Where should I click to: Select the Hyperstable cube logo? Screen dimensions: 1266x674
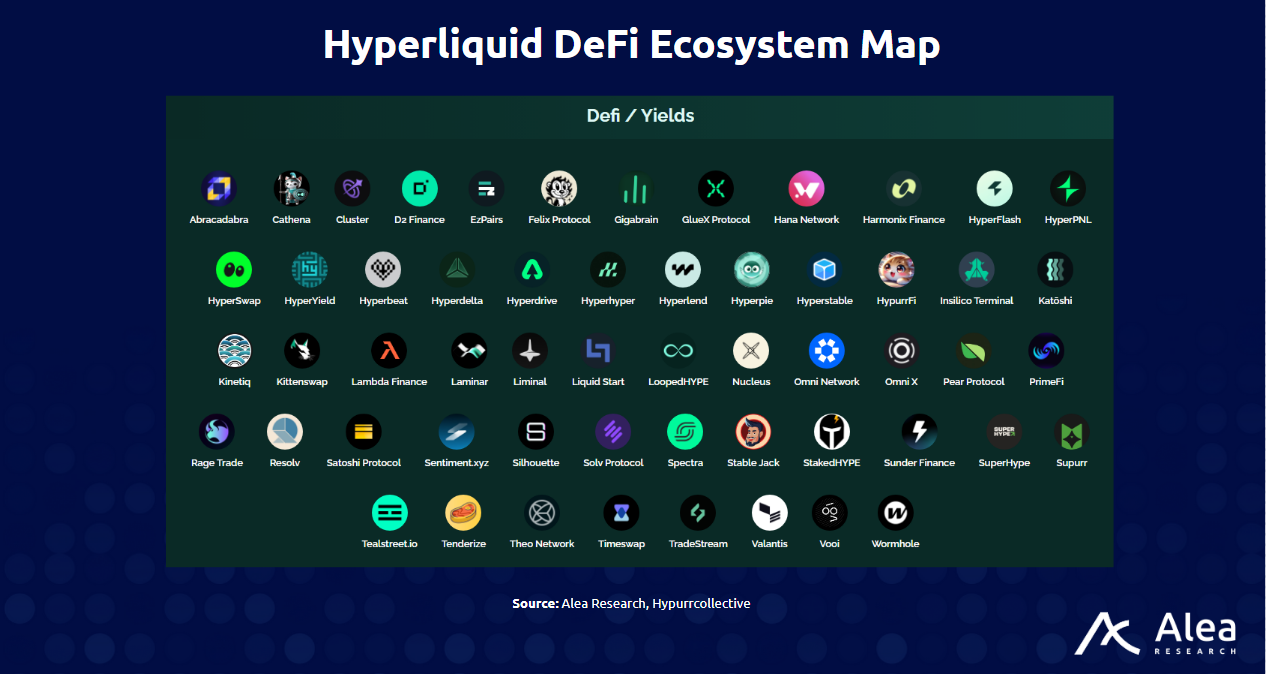pyautogui.click(x=824, y=268)
